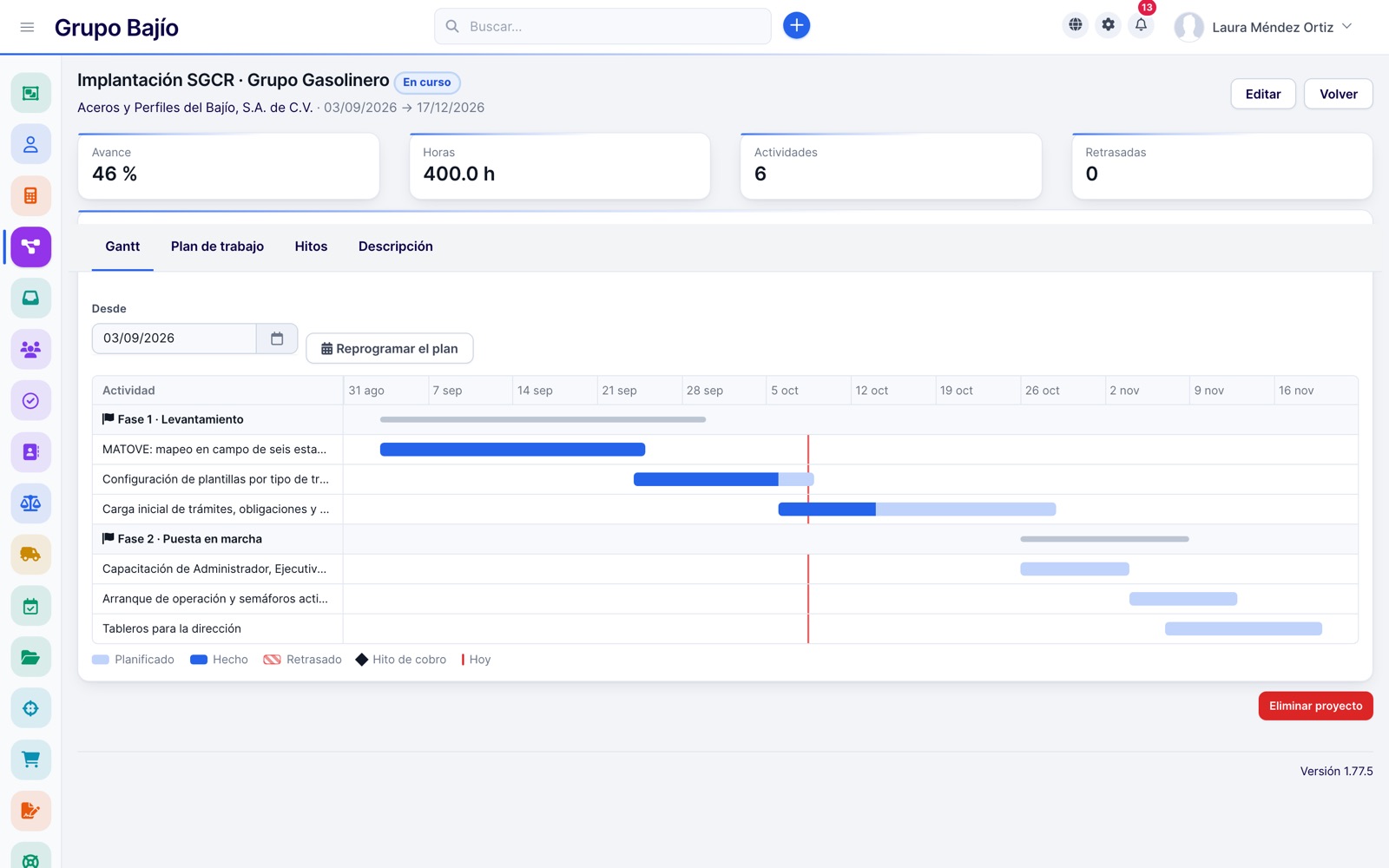Open the globe language selector
1389x868 pixels.
(1075, 25)
